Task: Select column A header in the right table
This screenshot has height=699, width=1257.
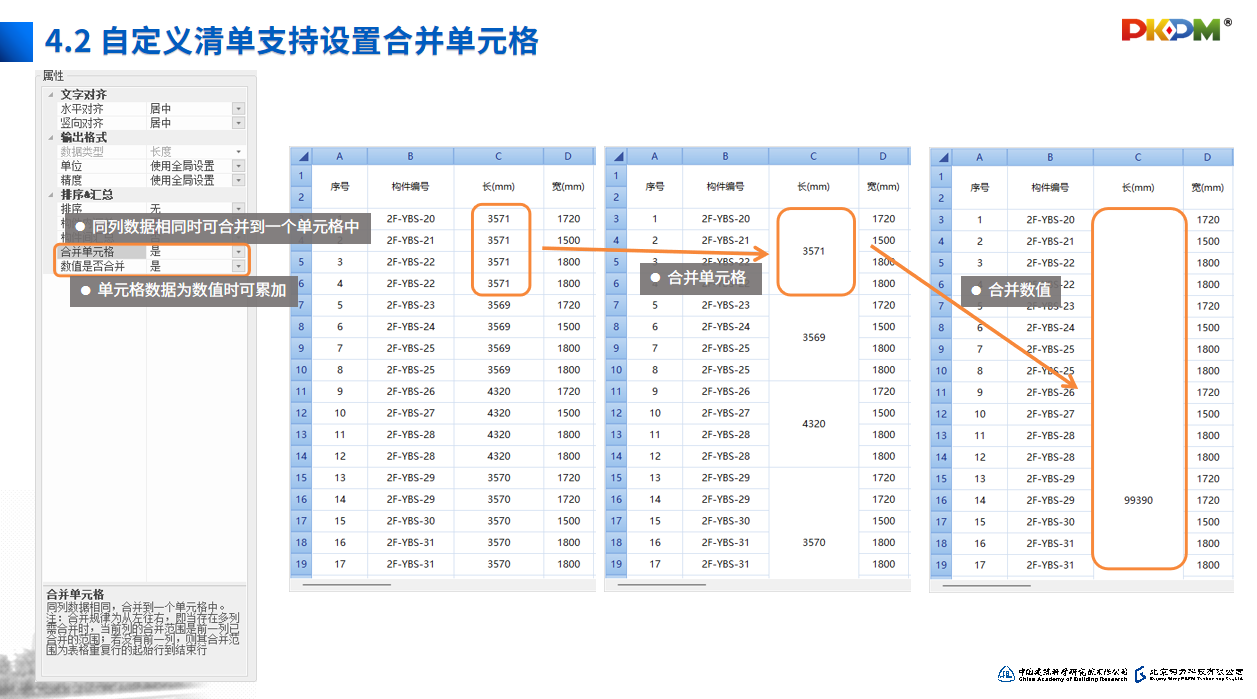Action: pyautogui.click(x=980, y=157)
